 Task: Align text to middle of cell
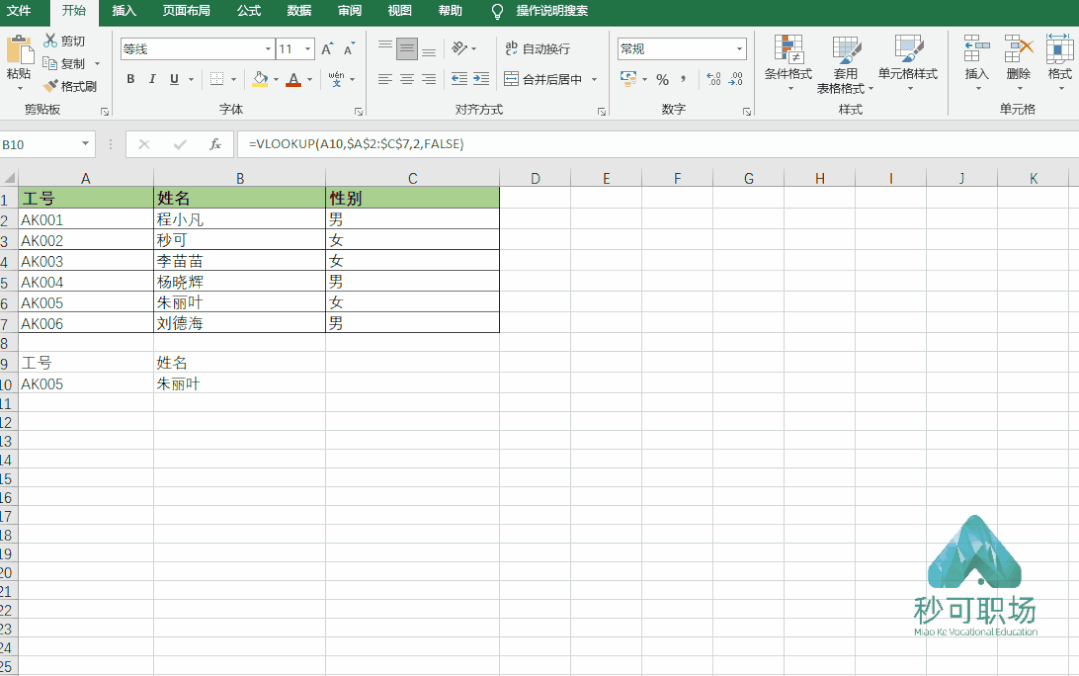(x=407, y=48)
